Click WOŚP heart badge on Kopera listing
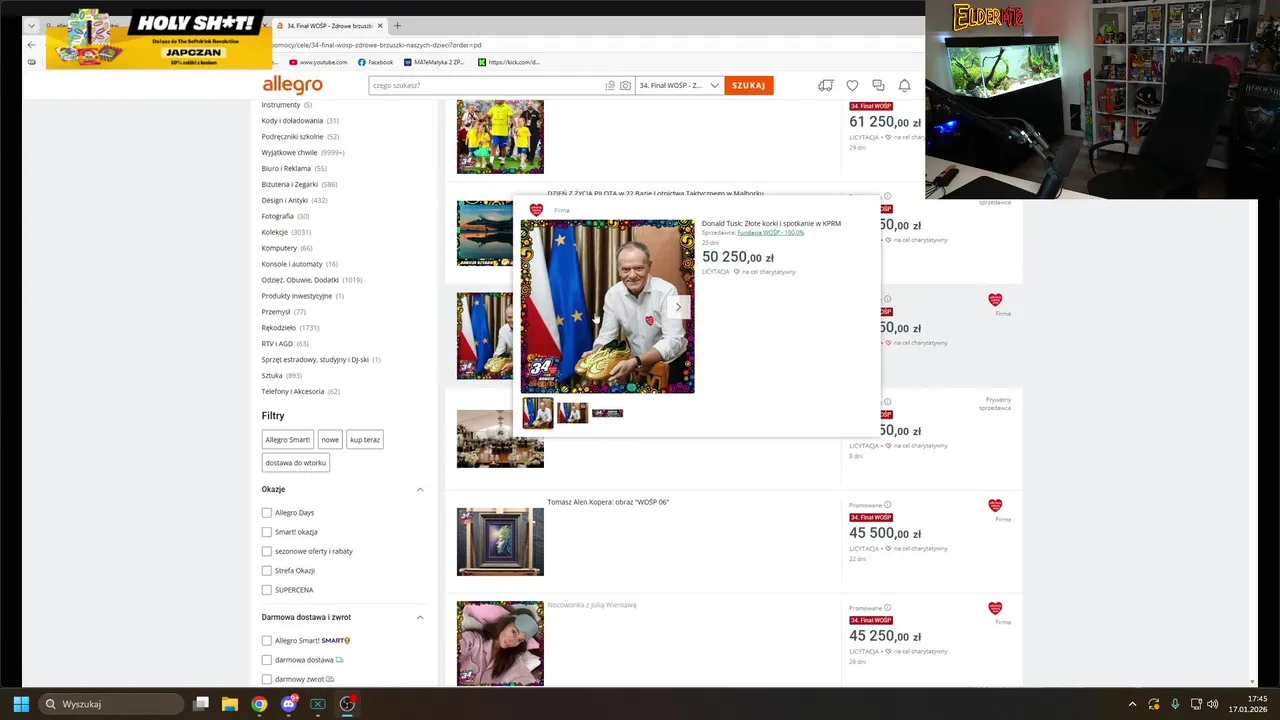Screen dimensions: 1280x720 point(995,505)
